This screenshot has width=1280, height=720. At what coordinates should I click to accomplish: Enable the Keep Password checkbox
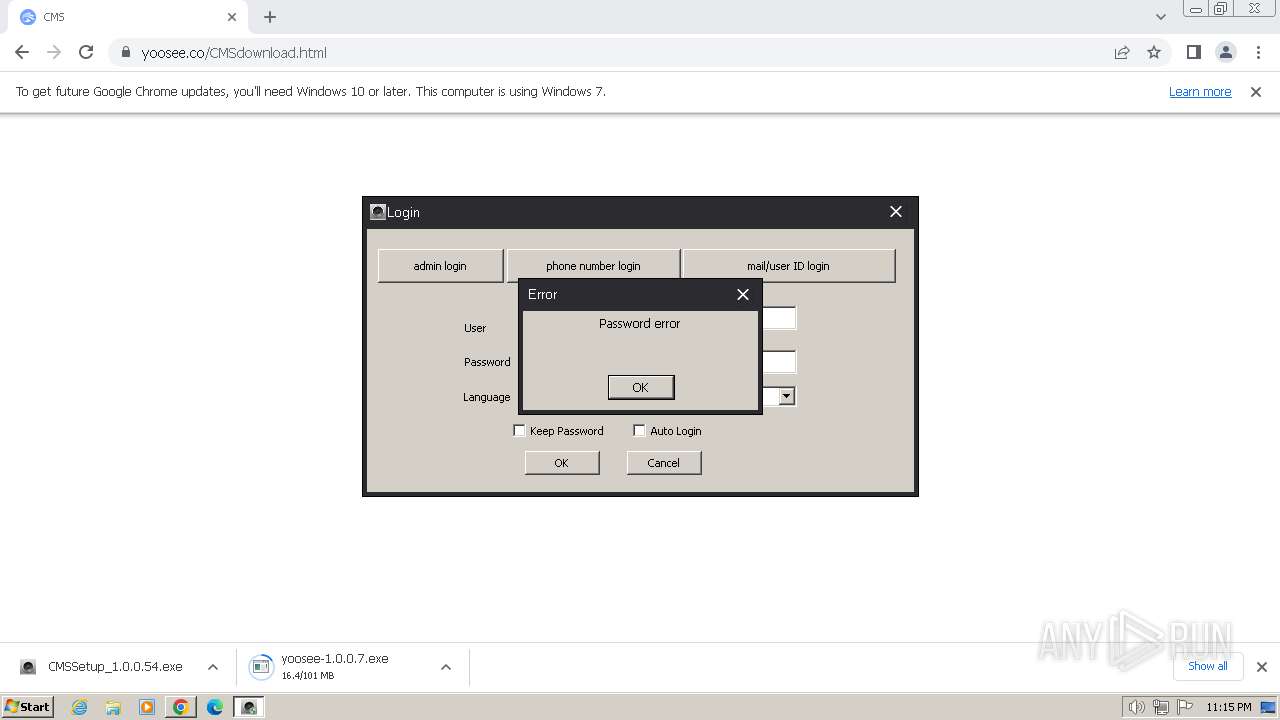click(519, 431)
